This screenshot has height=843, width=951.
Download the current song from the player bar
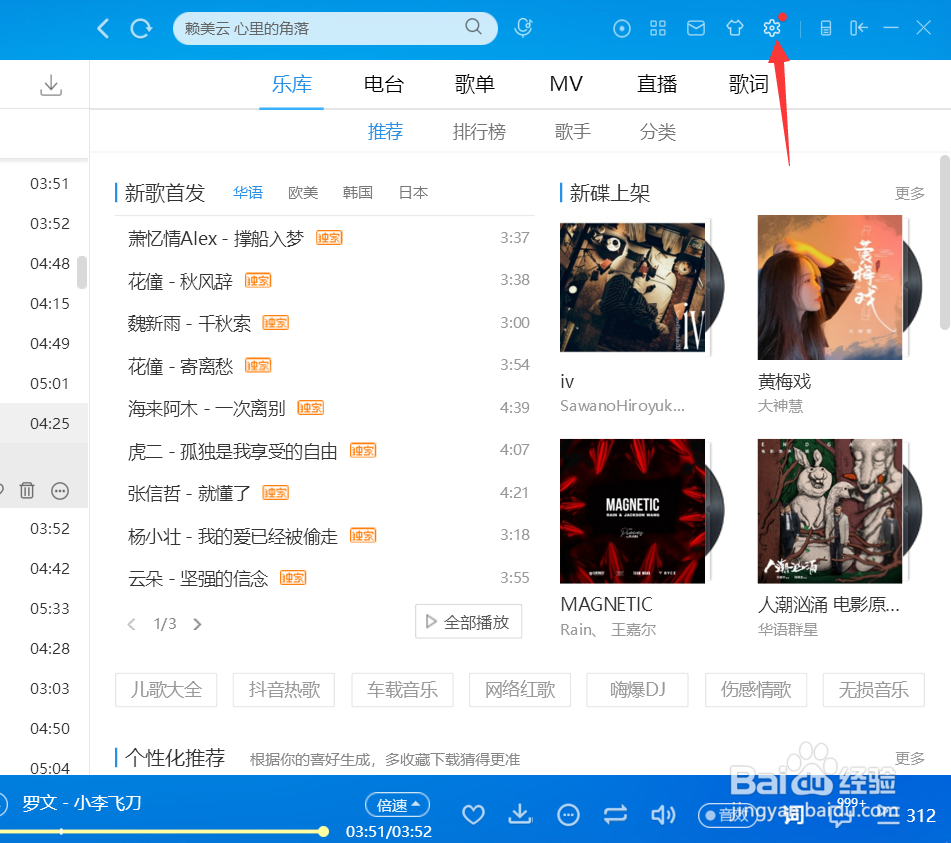[x=520, y=814]
